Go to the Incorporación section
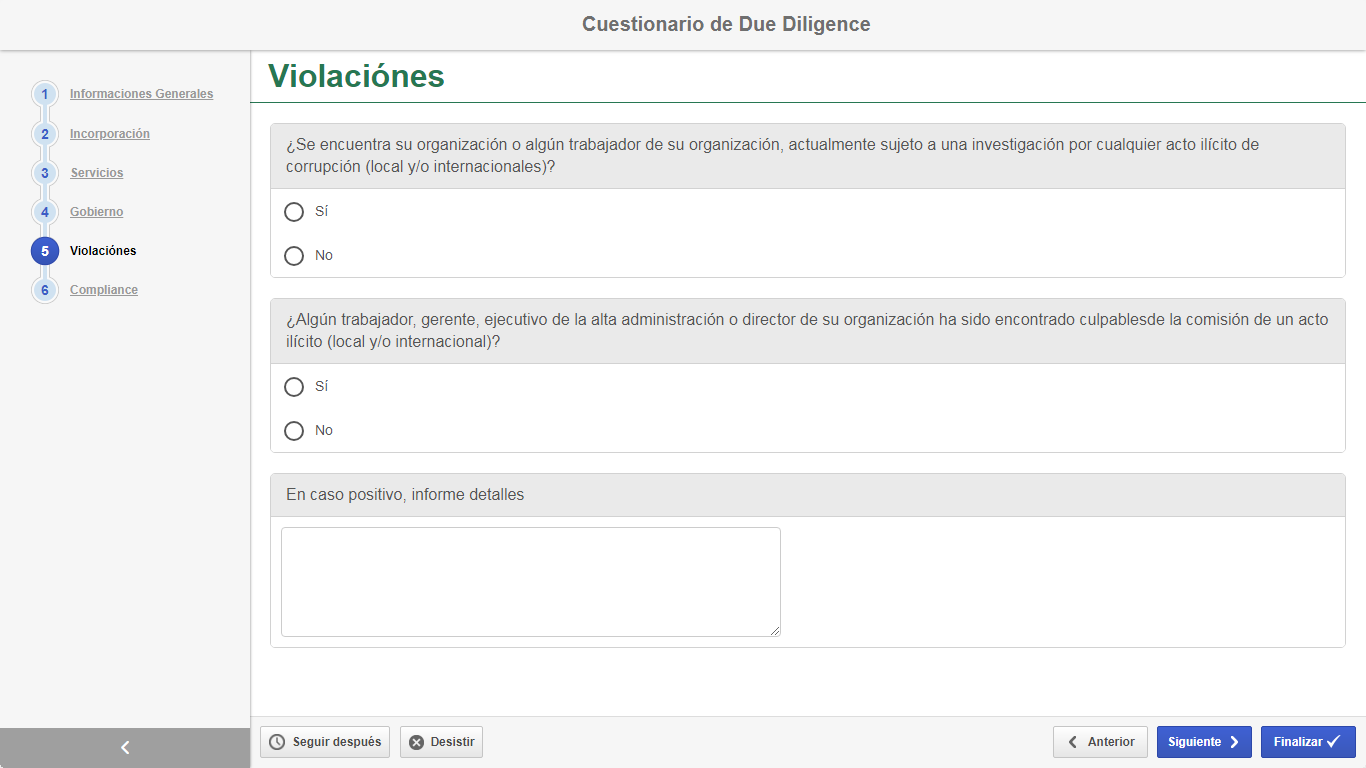Image resolution: width=1366 pixels, height=768 pixels. point(110,134)
